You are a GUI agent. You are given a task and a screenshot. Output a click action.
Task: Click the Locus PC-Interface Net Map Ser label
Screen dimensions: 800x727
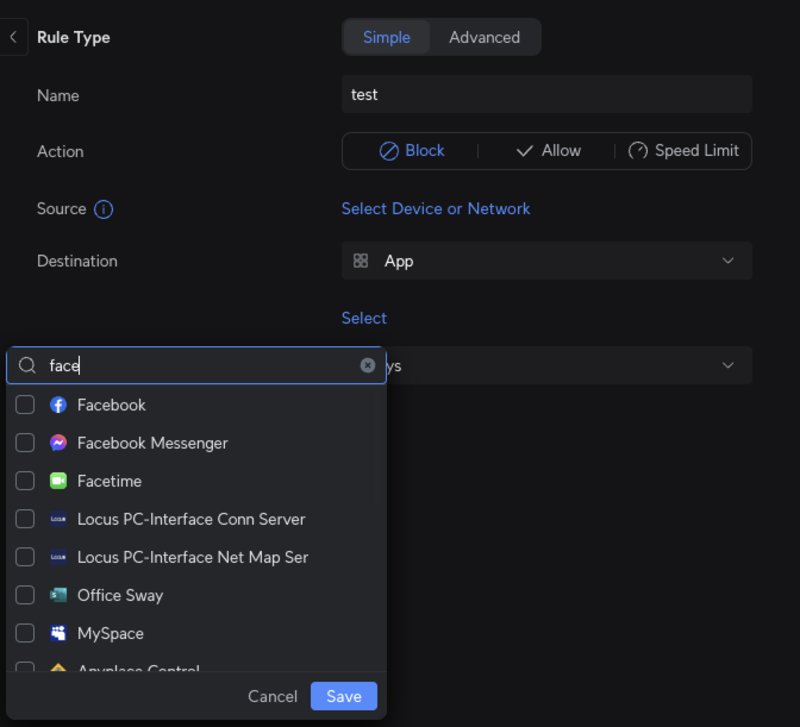tap(192, 558)
